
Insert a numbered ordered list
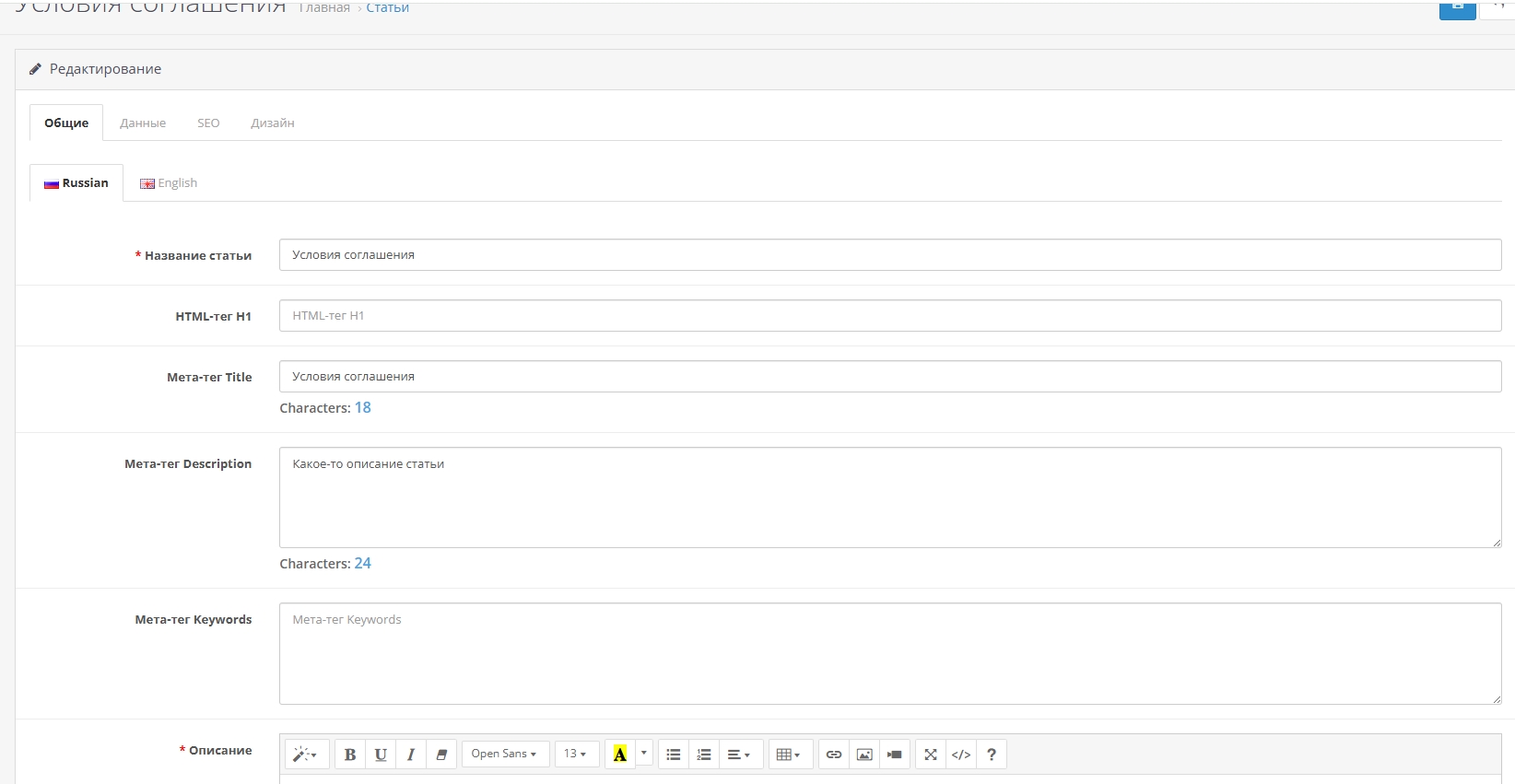tap(704, 755)
